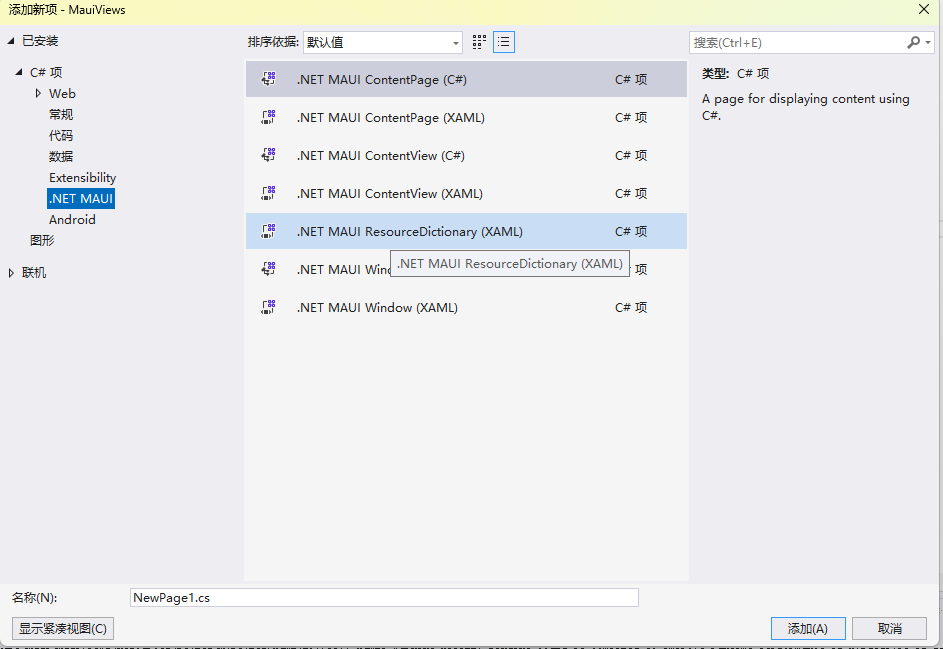Screen dimensions: 943x649
Task: Click the ResourceDictionary (XAML) template icon
Action: pyautogui.click(x=268, y=231)
